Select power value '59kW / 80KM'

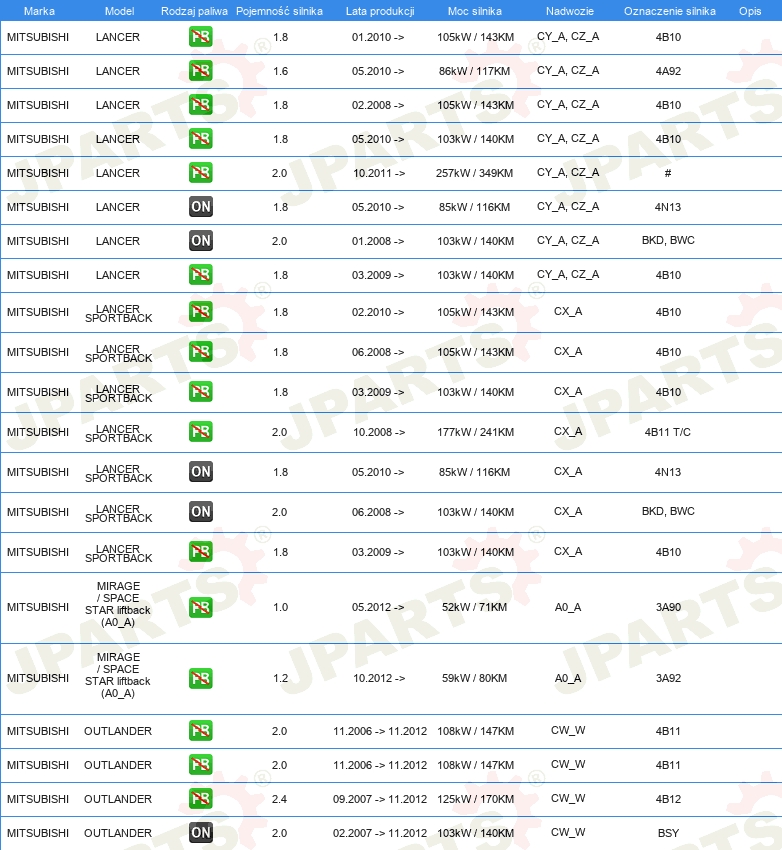pos(474,678)
